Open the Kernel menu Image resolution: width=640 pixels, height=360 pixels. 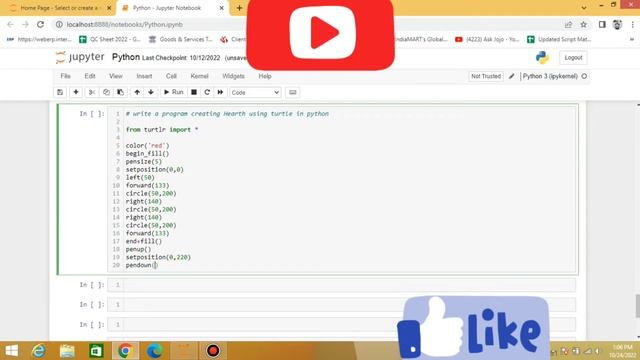[200, 76]
